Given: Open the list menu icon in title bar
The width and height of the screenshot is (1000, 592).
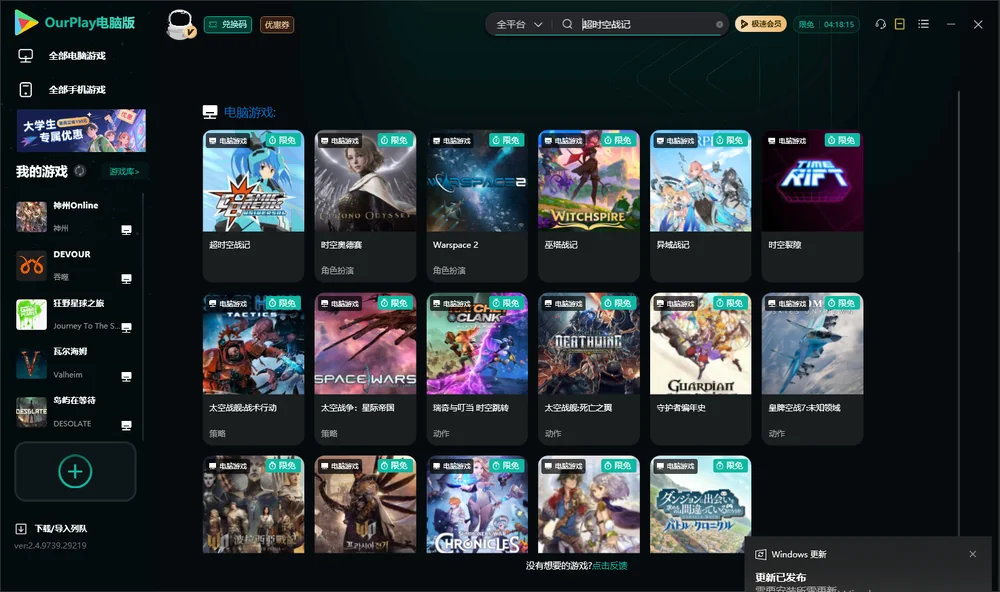Looking at the screenshot, I should coord(923,24).
